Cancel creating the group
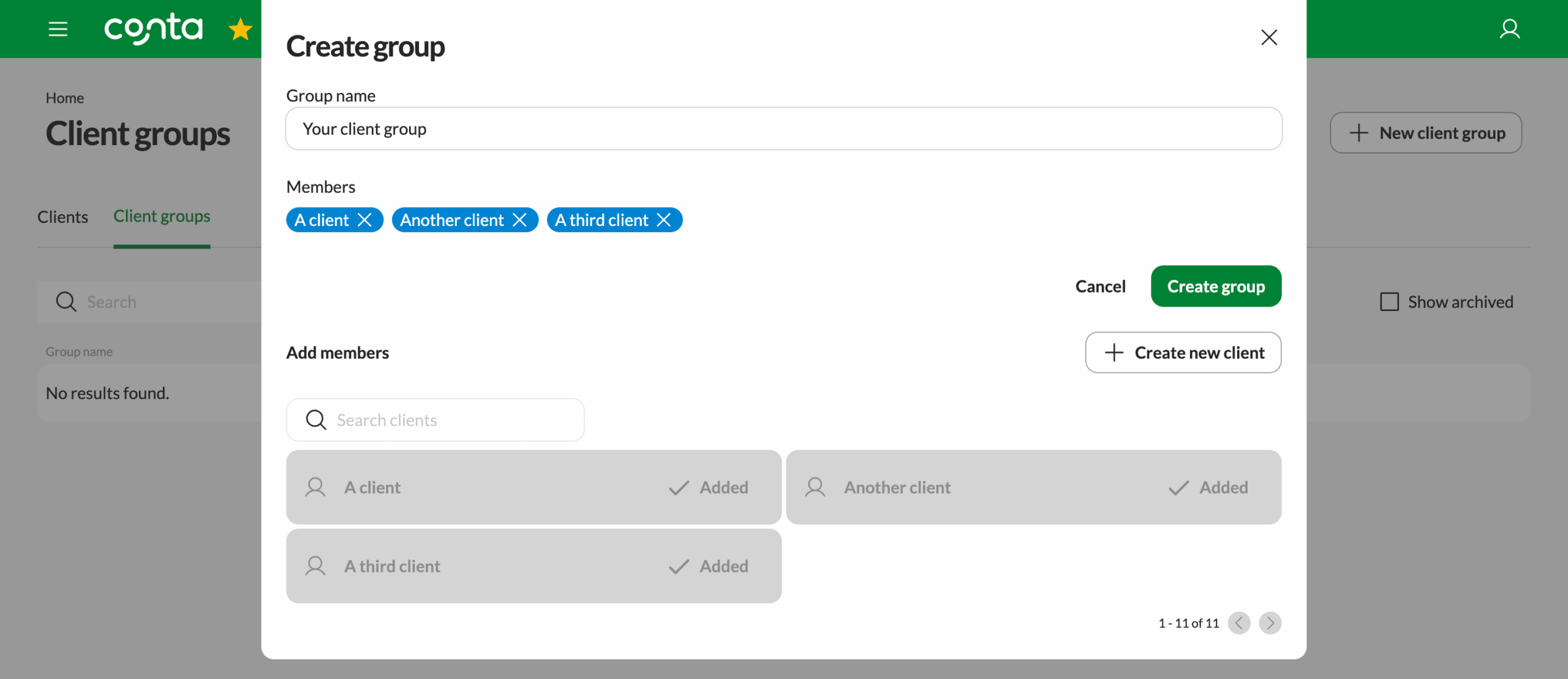The width and height of the screenshot is (1568, 679). click(x=1100, y=286)
